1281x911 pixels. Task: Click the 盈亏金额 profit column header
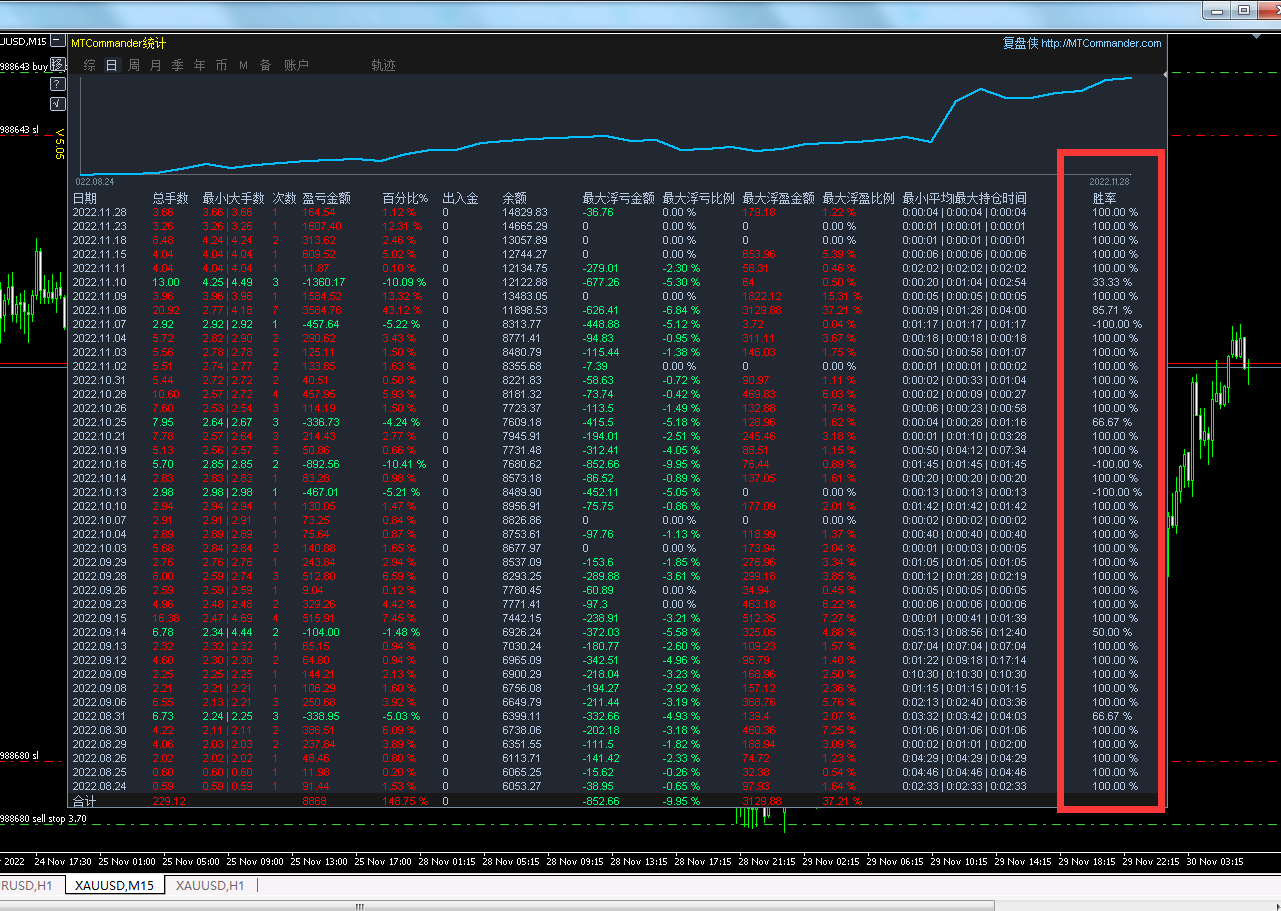326,198
